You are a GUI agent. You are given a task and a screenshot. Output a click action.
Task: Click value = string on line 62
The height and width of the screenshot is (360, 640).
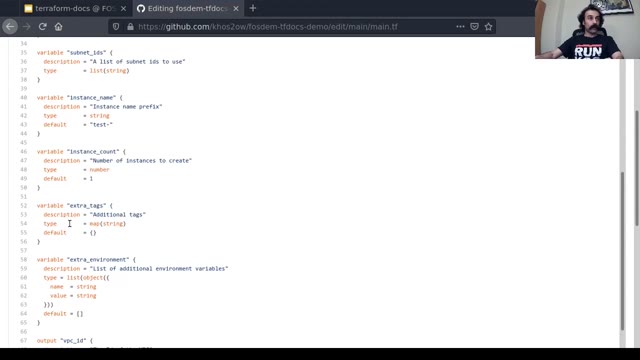[73, 296]
